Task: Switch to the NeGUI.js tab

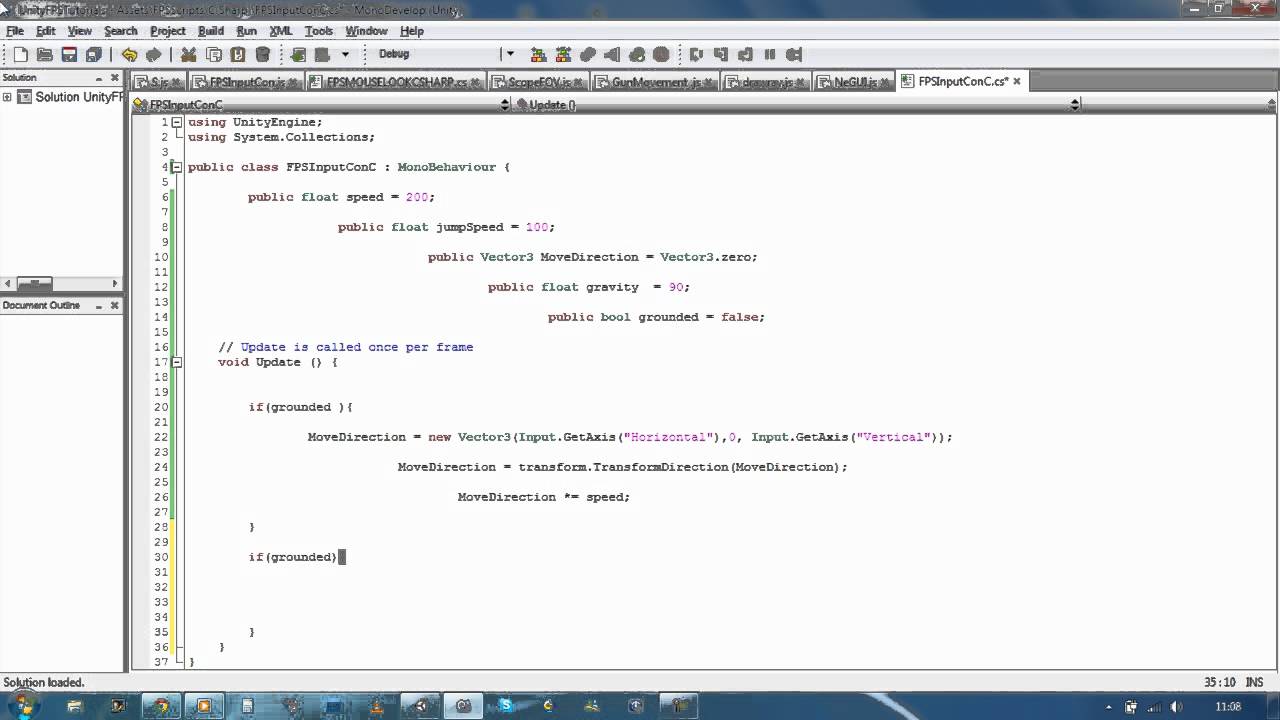Action: coord(855,82)
